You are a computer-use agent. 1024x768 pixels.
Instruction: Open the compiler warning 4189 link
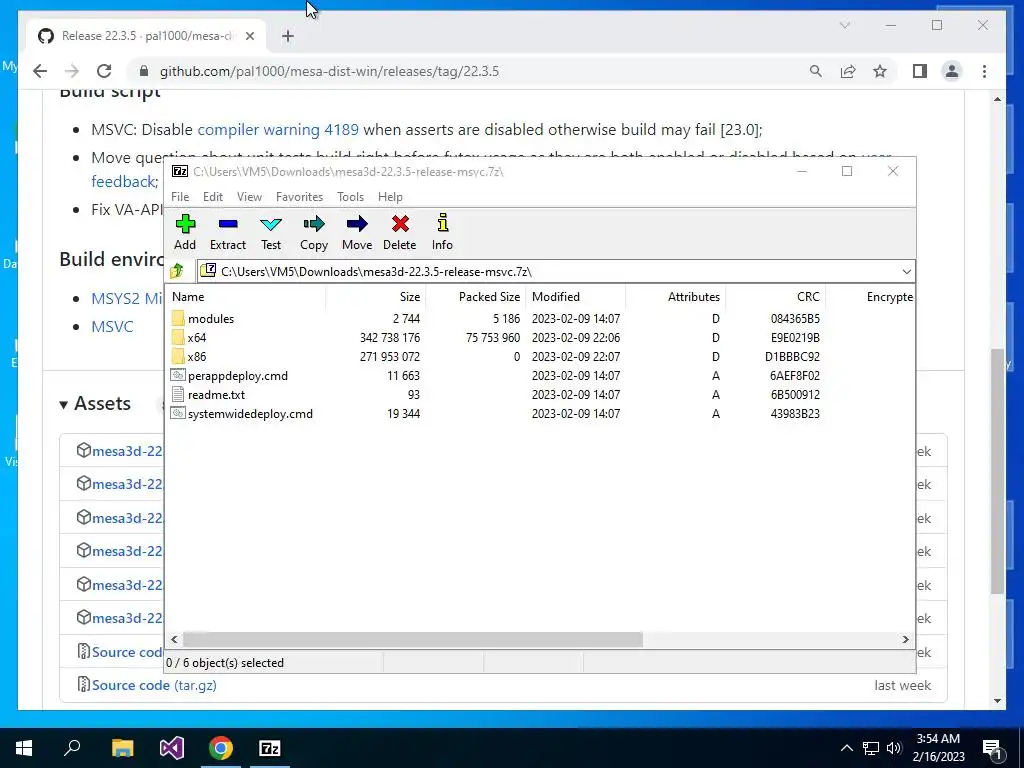[x=278, y=129]
